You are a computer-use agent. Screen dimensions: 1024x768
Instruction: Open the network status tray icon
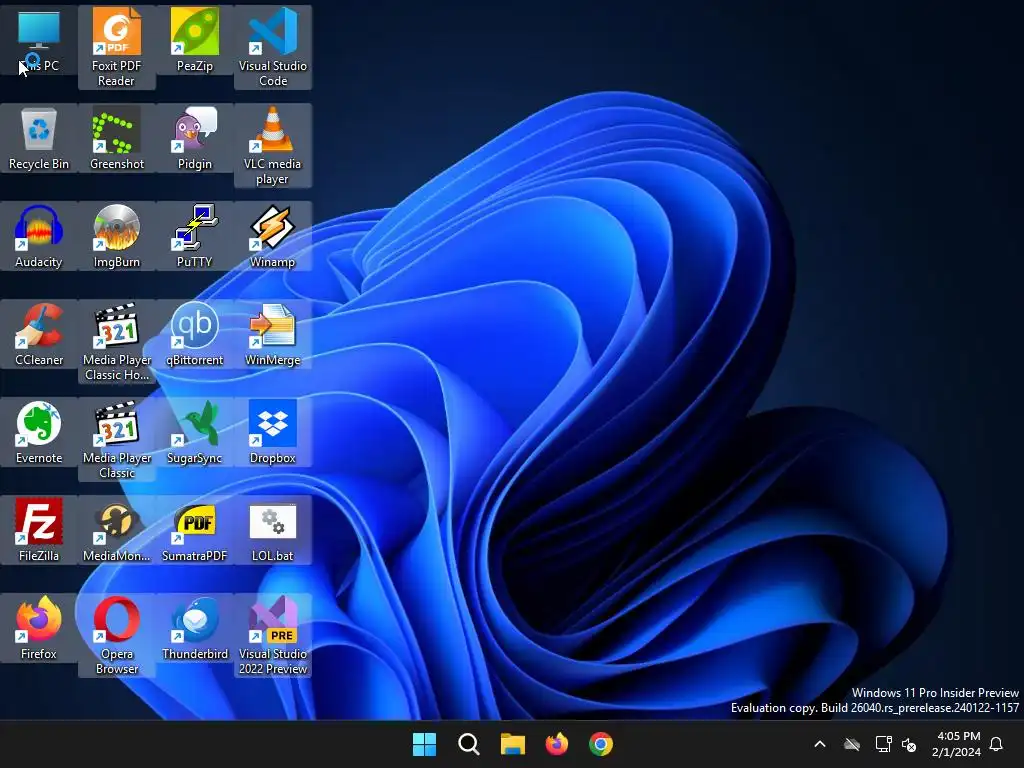[x=883, y=744]
